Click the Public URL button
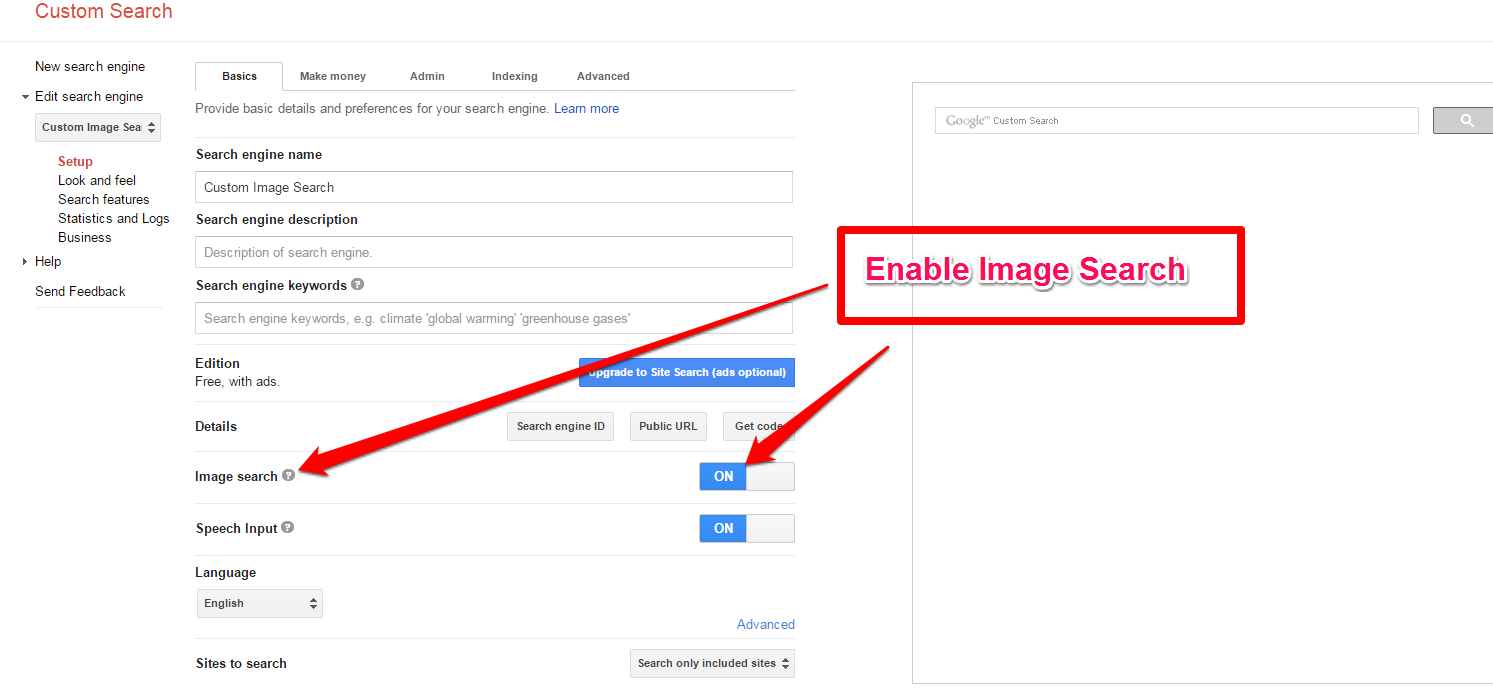1493x688 pixels. tap(668, 426)
